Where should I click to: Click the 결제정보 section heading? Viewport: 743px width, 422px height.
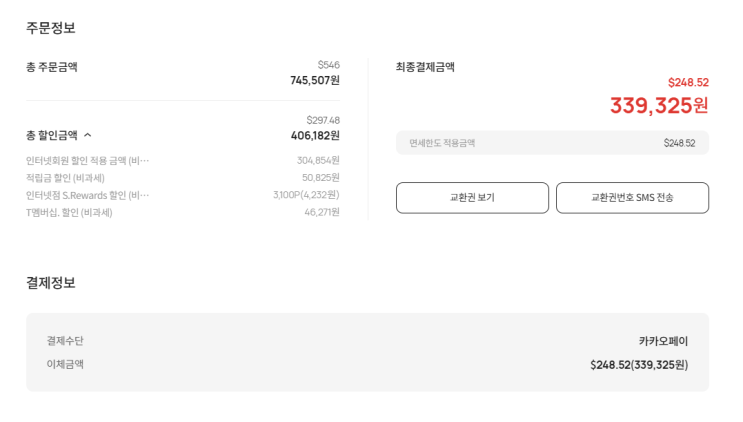tap(51, 283)
